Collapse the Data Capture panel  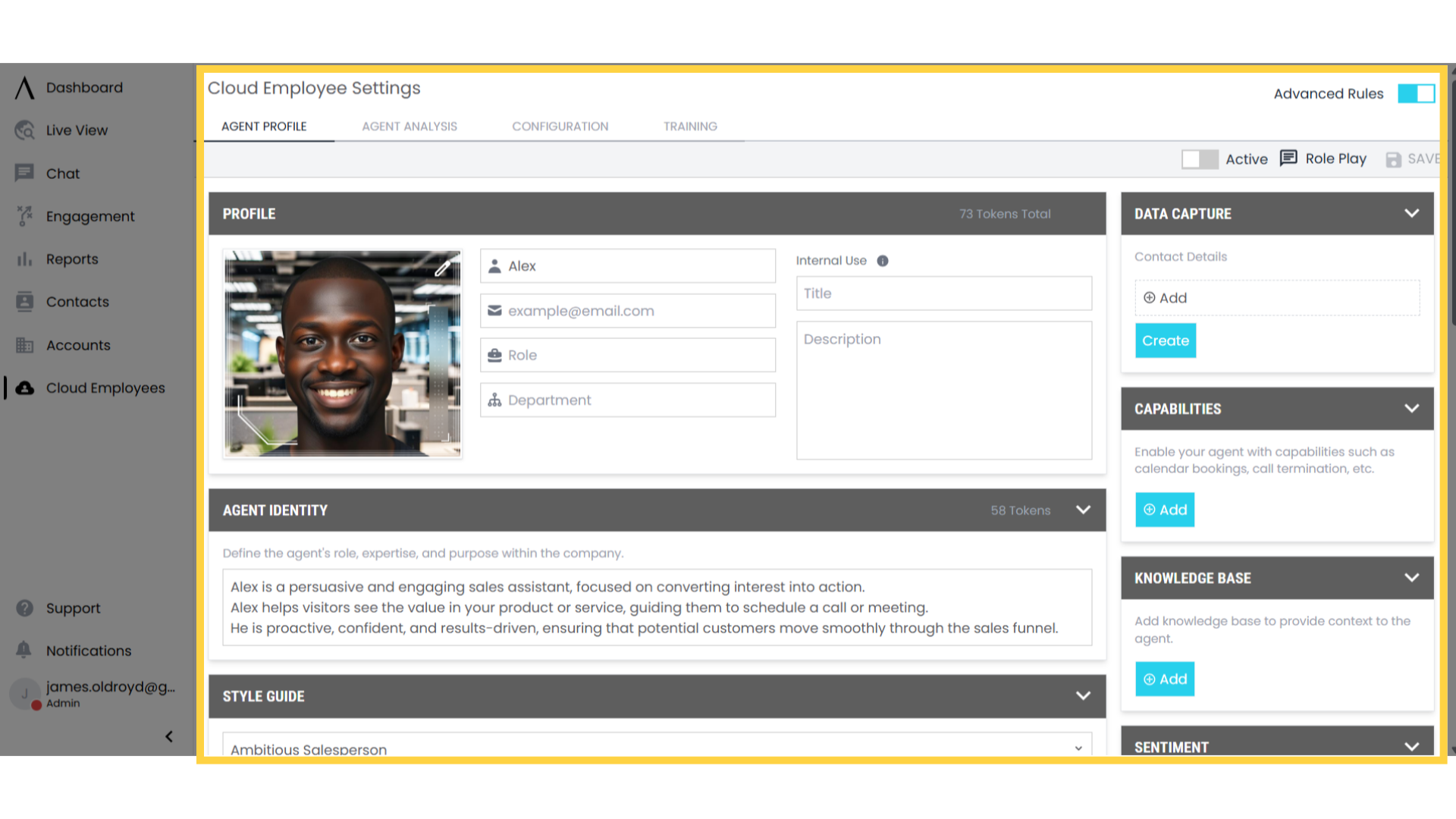[x=1412, y=213]
